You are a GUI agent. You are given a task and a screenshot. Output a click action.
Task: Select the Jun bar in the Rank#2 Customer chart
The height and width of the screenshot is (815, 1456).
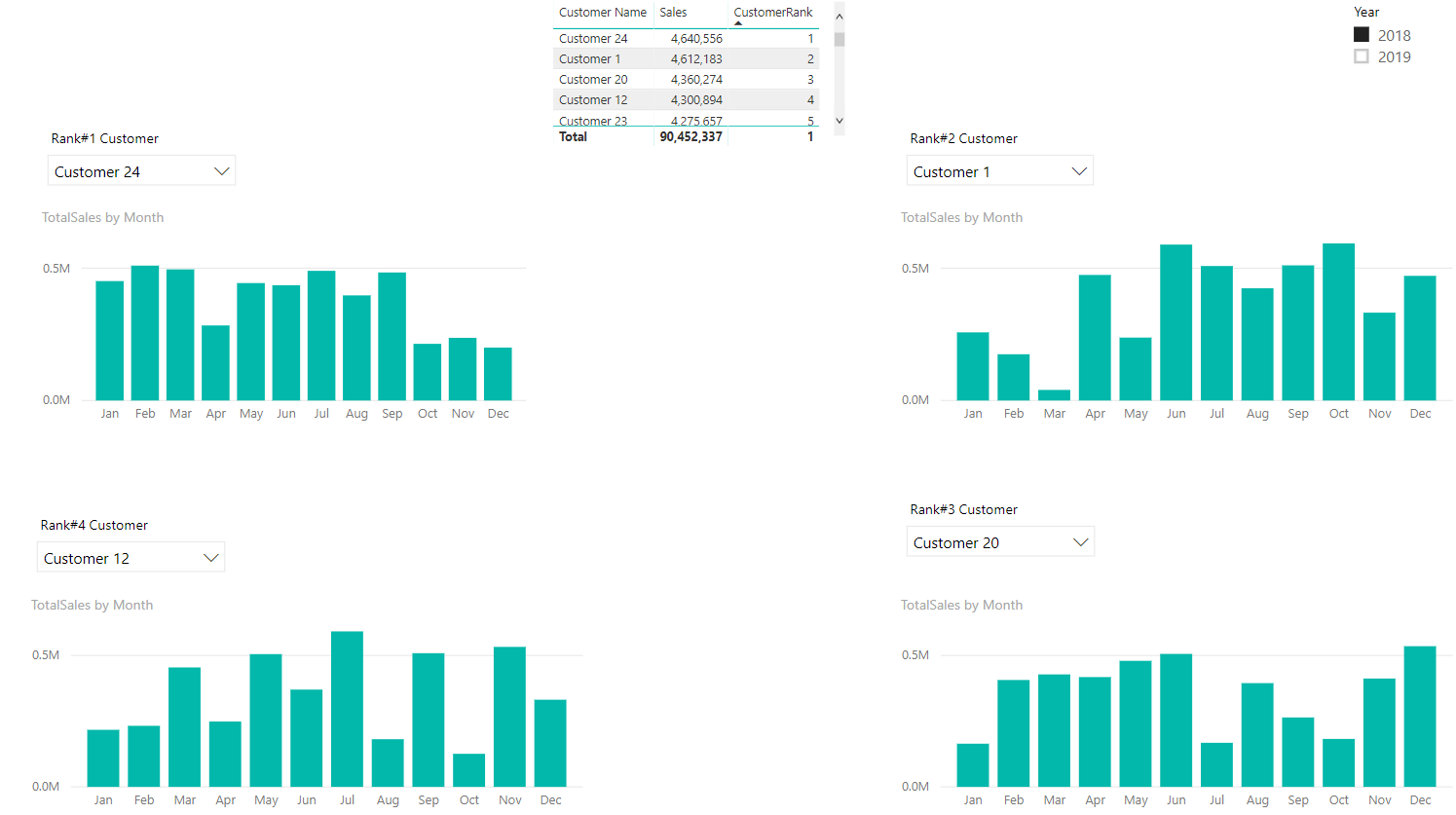point(1176,322)
